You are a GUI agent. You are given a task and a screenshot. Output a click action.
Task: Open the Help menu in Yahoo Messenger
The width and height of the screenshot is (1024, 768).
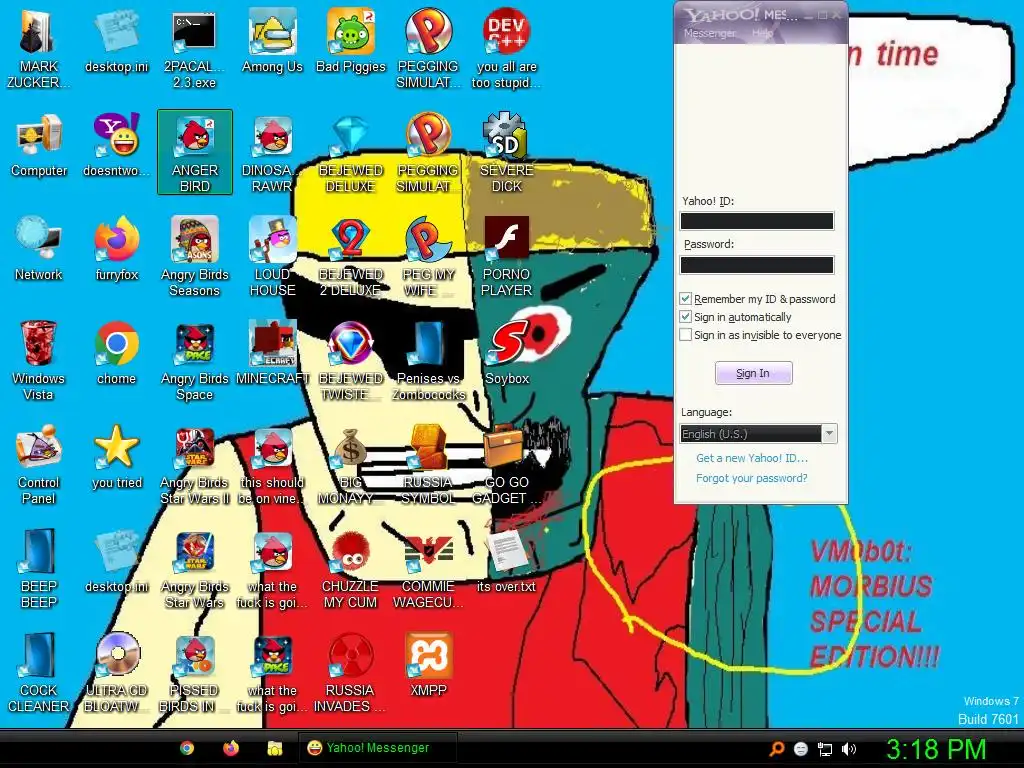pos(761,33)
